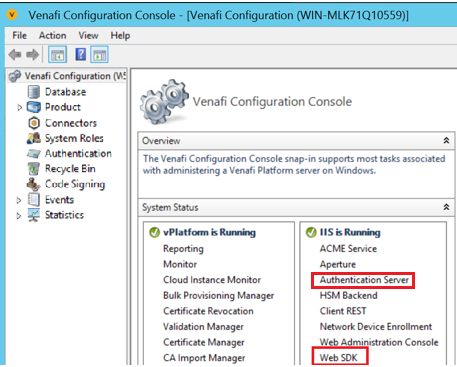This screenshot has height=367, width=457.
Task: Click the Web SDK entry
Action: [339, 358]
